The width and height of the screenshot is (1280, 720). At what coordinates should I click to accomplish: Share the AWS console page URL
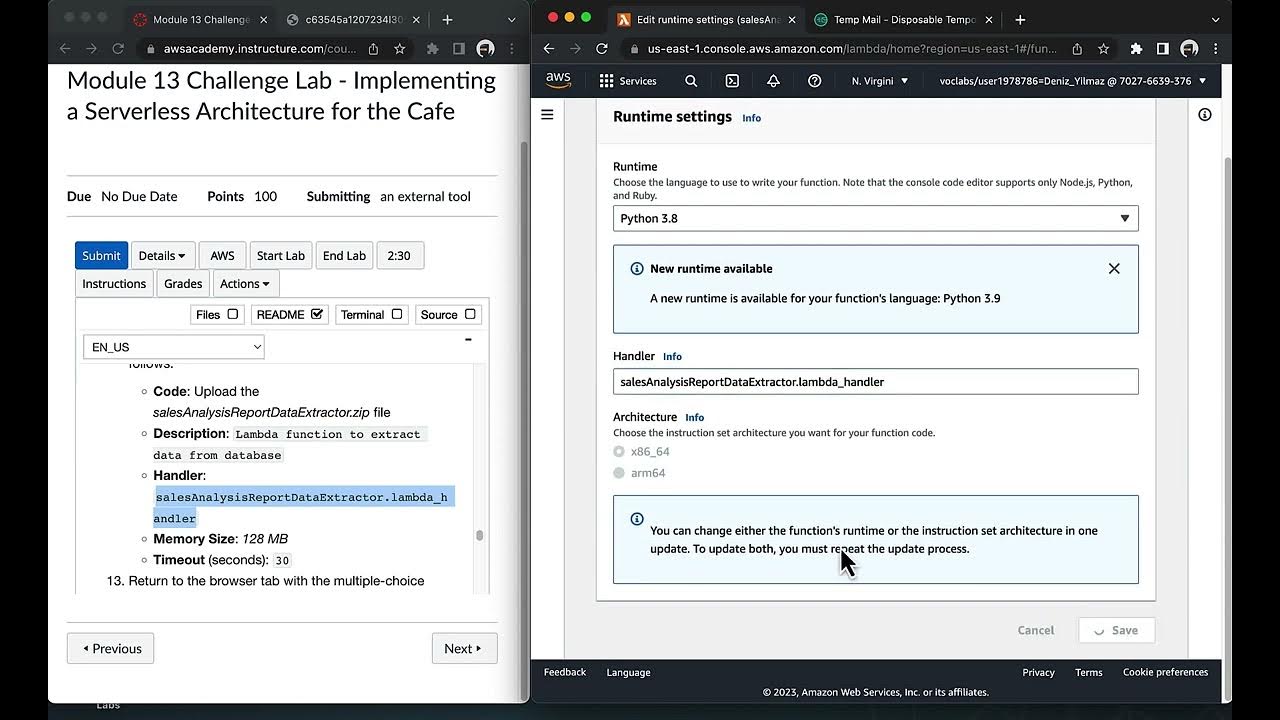click(1077, 48)
